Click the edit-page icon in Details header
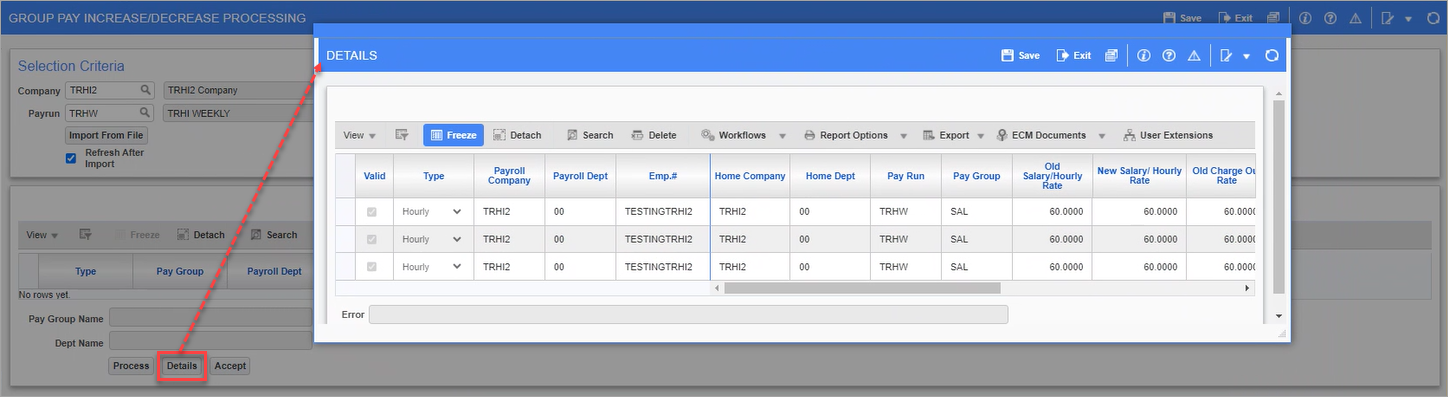Screen dimensions: 1448x397 point(1227,56)
